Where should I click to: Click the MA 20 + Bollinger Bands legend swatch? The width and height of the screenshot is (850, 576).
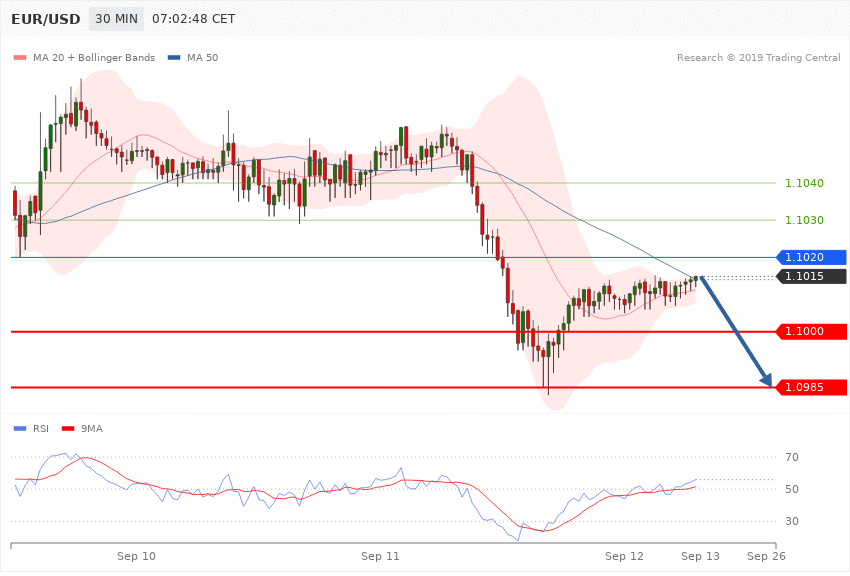20,57
